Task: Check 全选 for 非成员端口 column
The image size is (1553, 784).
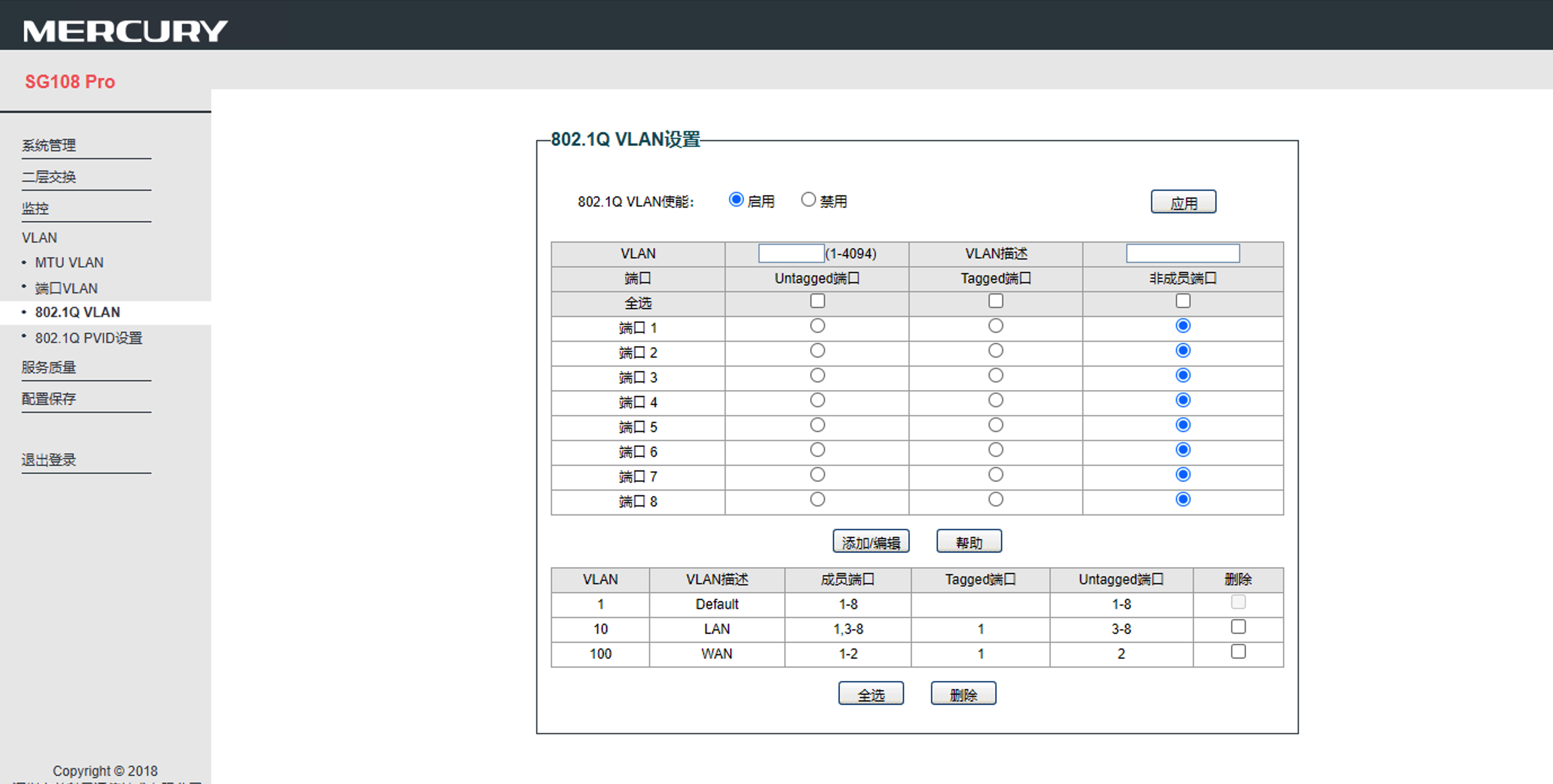Action: point(1183,301)
